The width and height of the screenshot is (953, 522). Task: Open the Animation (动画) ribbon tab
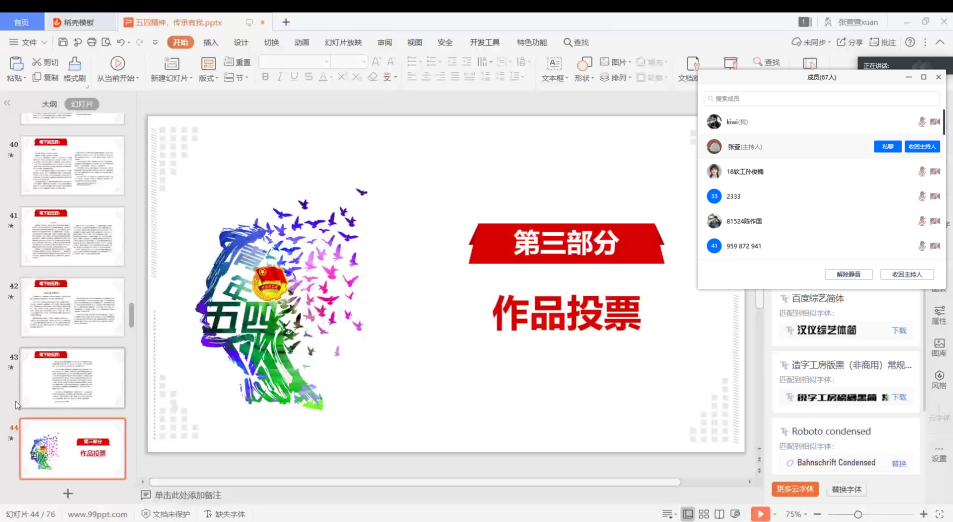(301, 43)
